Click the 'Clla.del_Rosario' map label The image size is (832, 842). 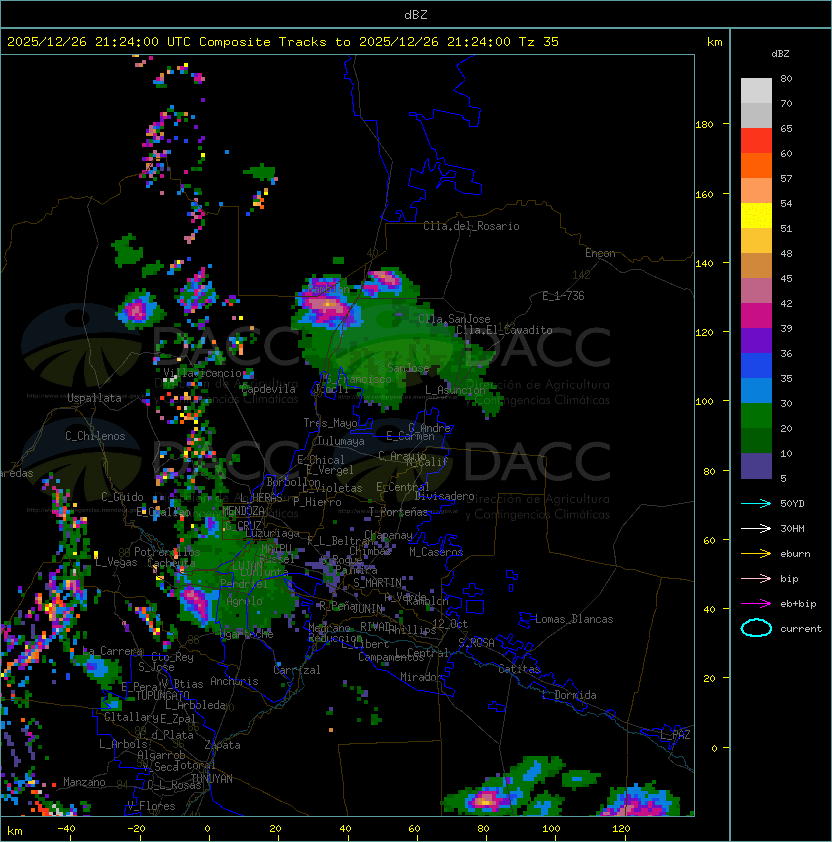pyautogui.click(x=471, y=226)
